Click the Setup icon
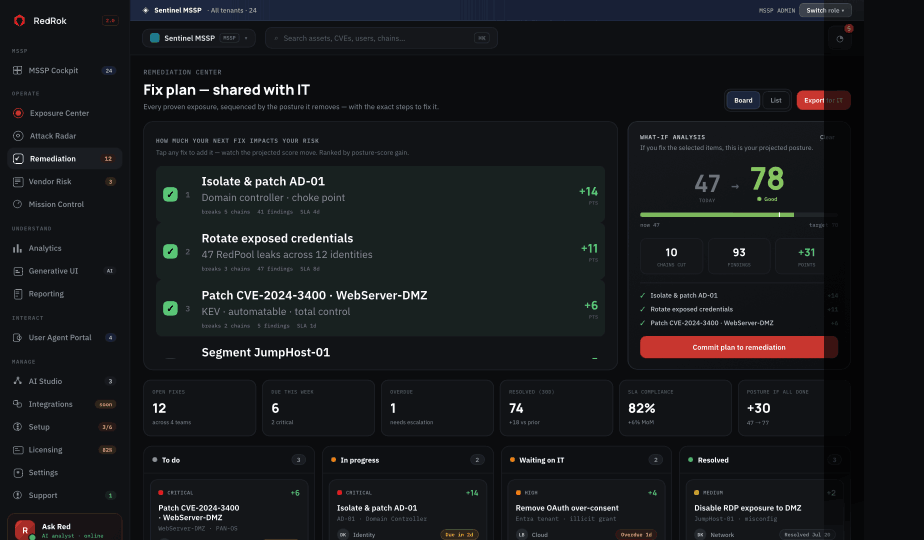Screen dimensions: 924x540 pyautogui.click(x=18, y=427)
